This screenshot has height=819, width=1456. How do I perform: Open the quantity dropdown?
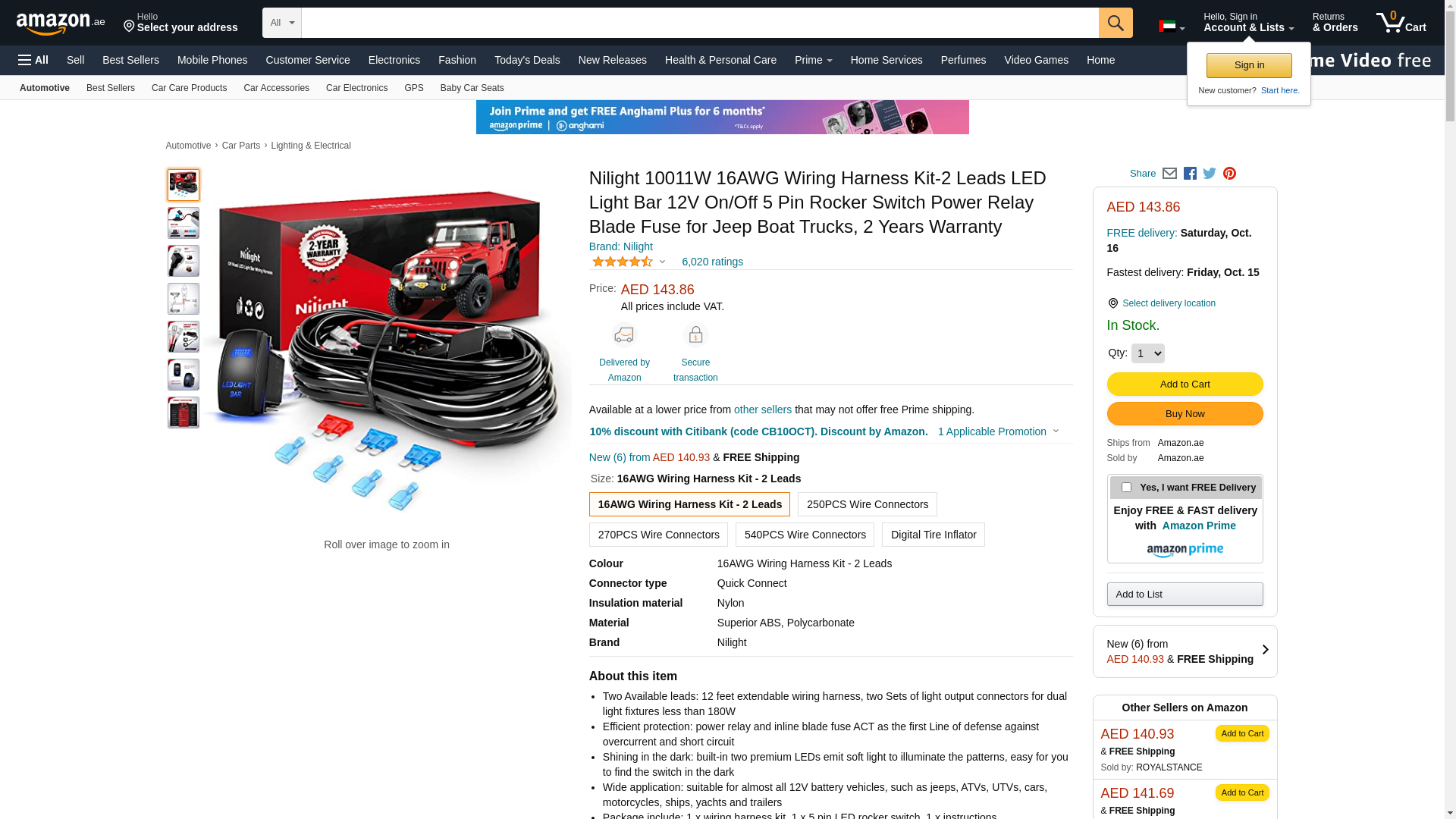[1147, 353]
